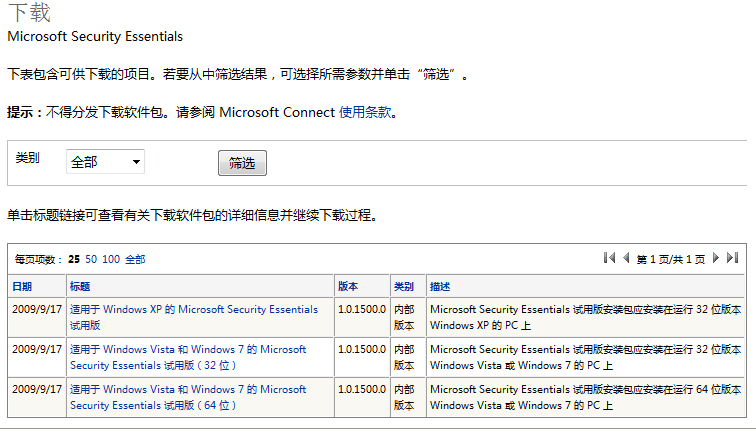Select description mentioning 64 位版本
Image resolution: width=756 pixels, height=431 pixels.
(x=585, y=397)
